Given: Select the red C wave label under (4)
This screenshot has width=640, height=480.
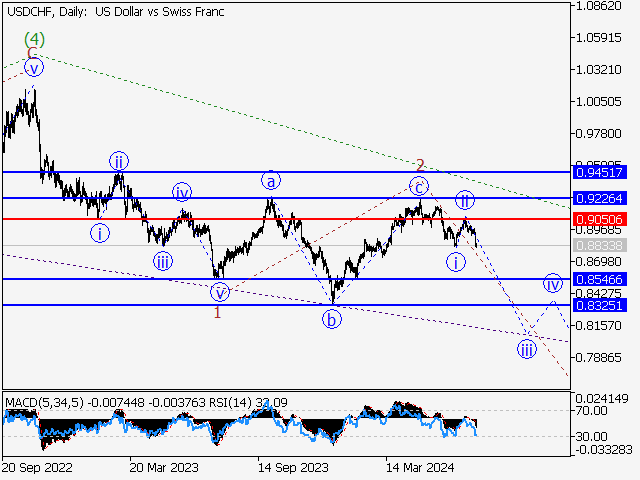Looking at the screenshot, I should tap(31, 53).
